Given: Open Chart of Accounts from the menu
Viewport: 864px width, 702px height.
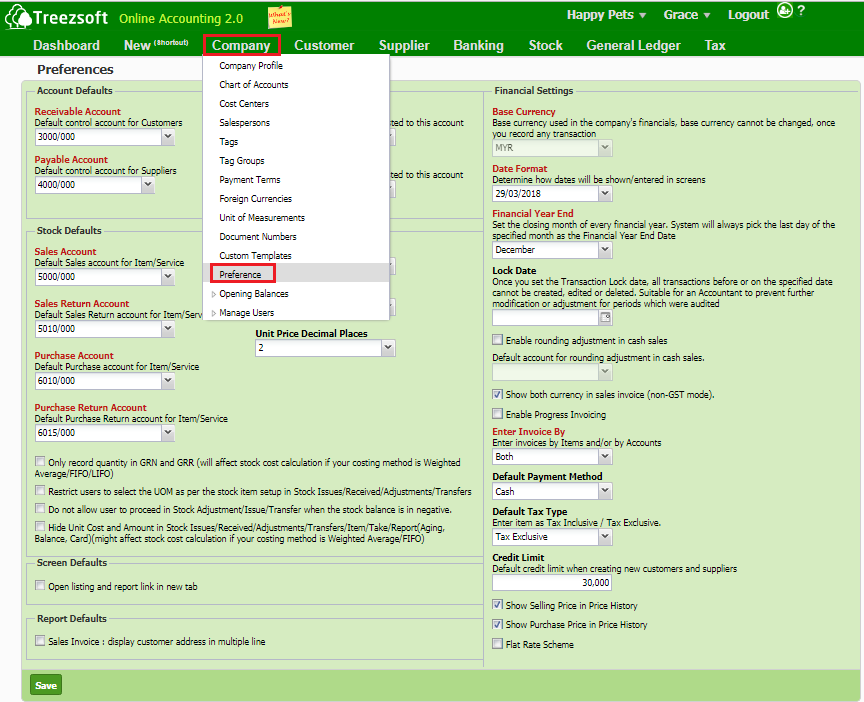Looking at the screenshot, I should (x=251, y=84).
